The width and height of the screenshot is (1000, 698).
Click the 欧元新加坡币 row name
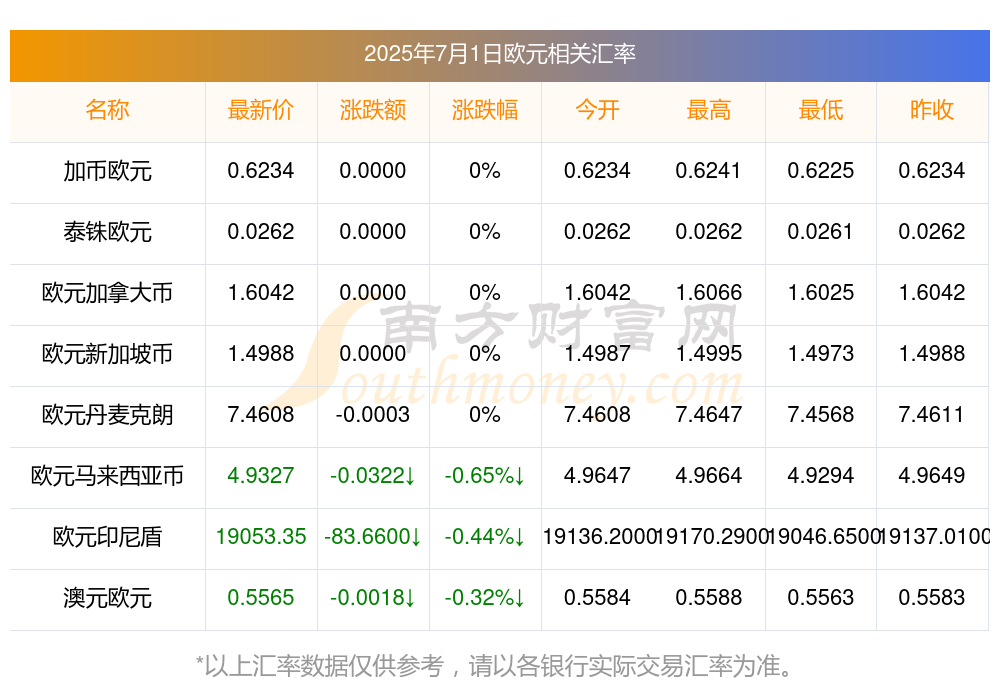[107, 353]
